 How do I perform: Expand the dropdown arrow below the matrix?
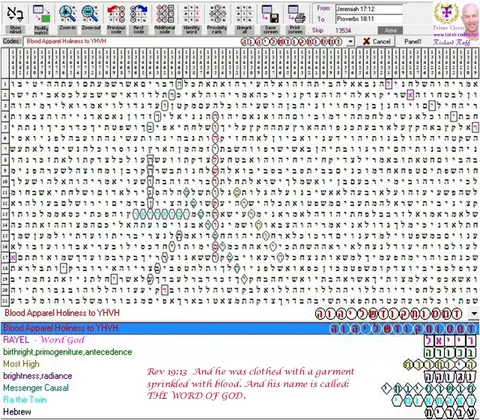474,313
